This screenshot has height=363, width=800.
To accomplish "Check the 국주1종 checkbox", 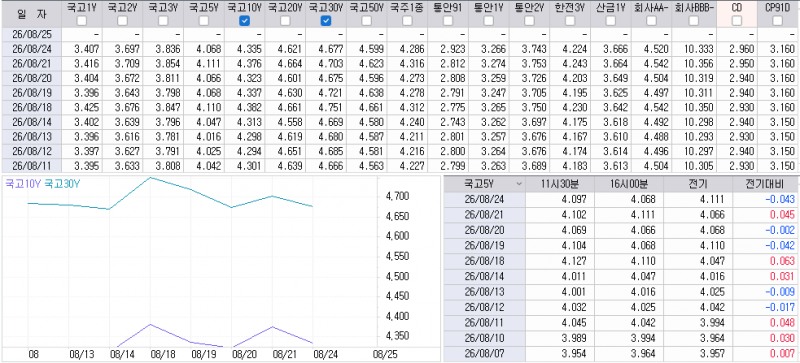I will pos(407,21).
